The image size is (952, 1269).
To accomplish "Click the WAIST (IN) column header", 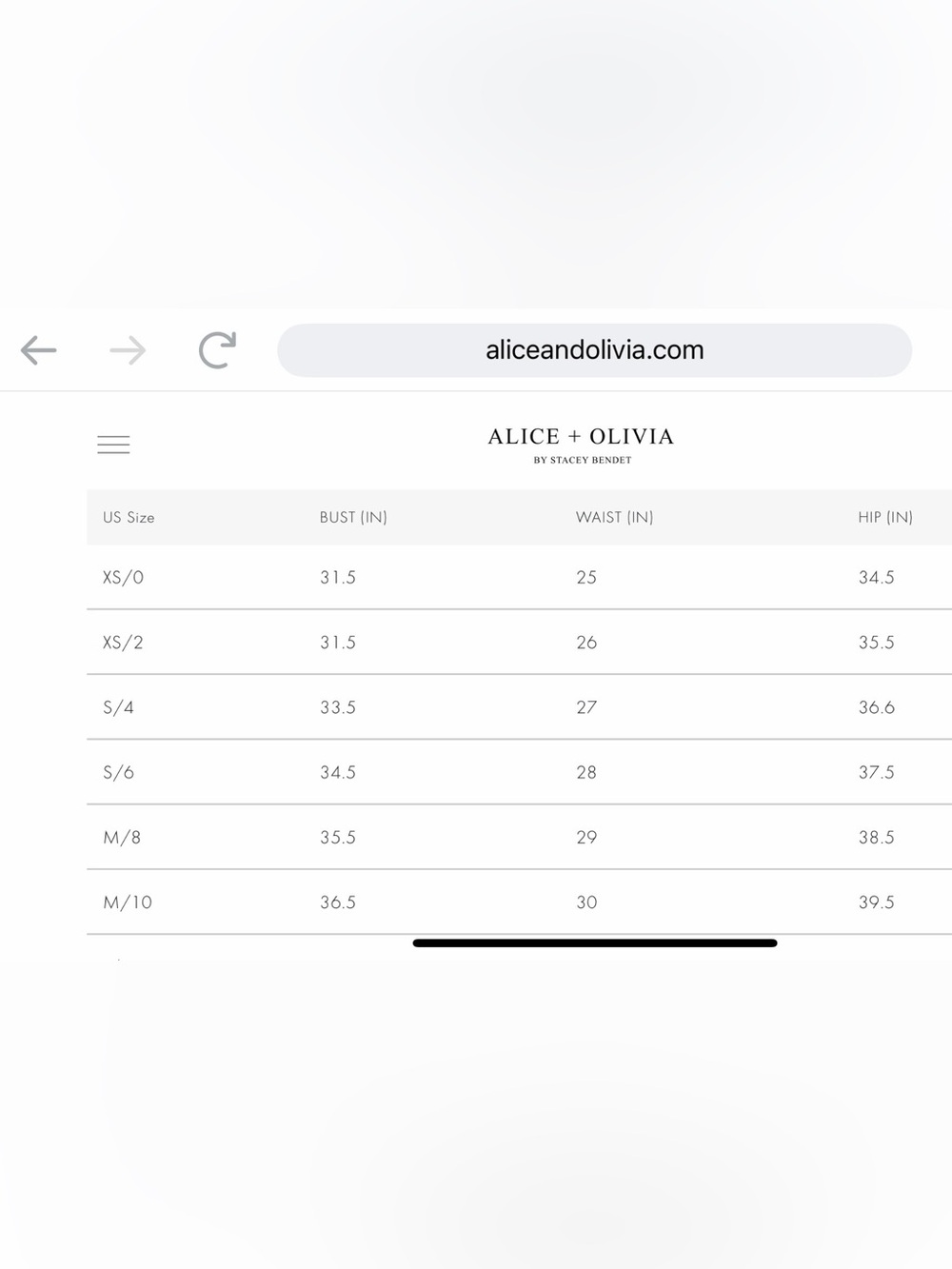I will click(x=614, y=517).
